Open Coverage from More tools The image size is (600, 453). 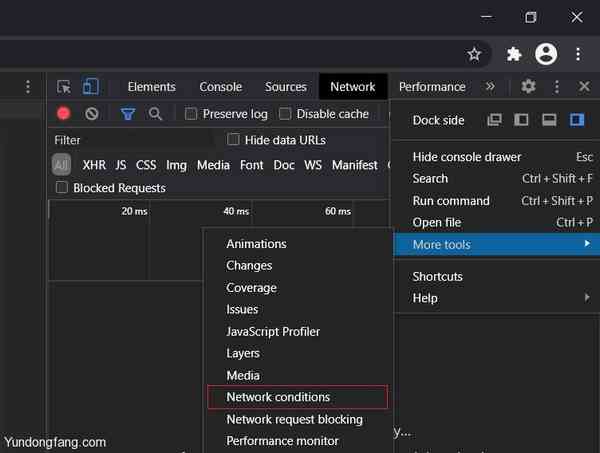(x=297, y=288)
